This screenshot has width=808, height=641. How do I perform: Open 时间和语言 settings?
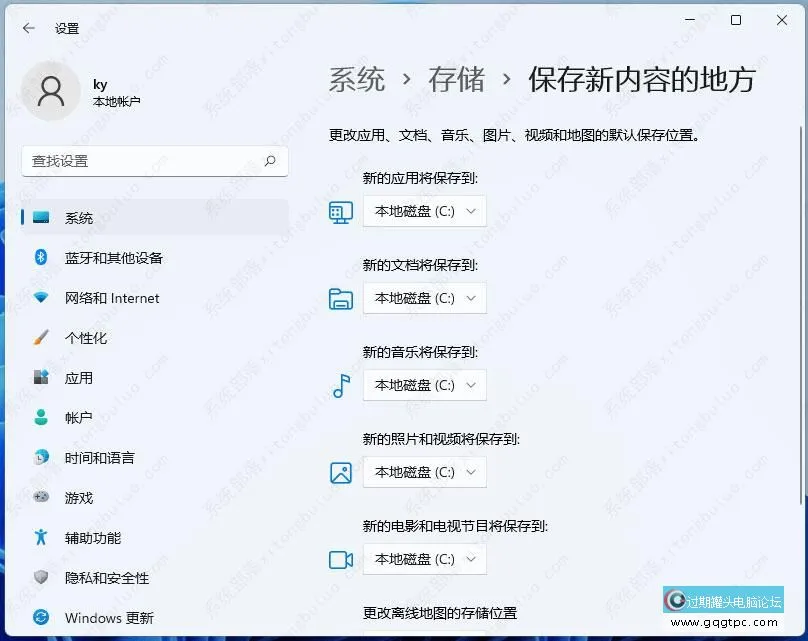[x=100, y=458]
